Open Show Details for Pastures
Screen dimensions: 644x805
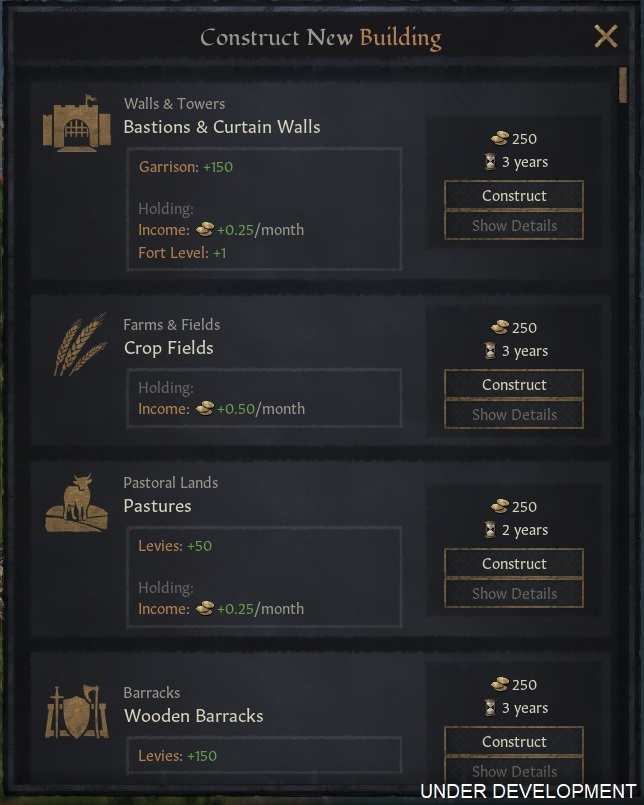click(513, 593)
